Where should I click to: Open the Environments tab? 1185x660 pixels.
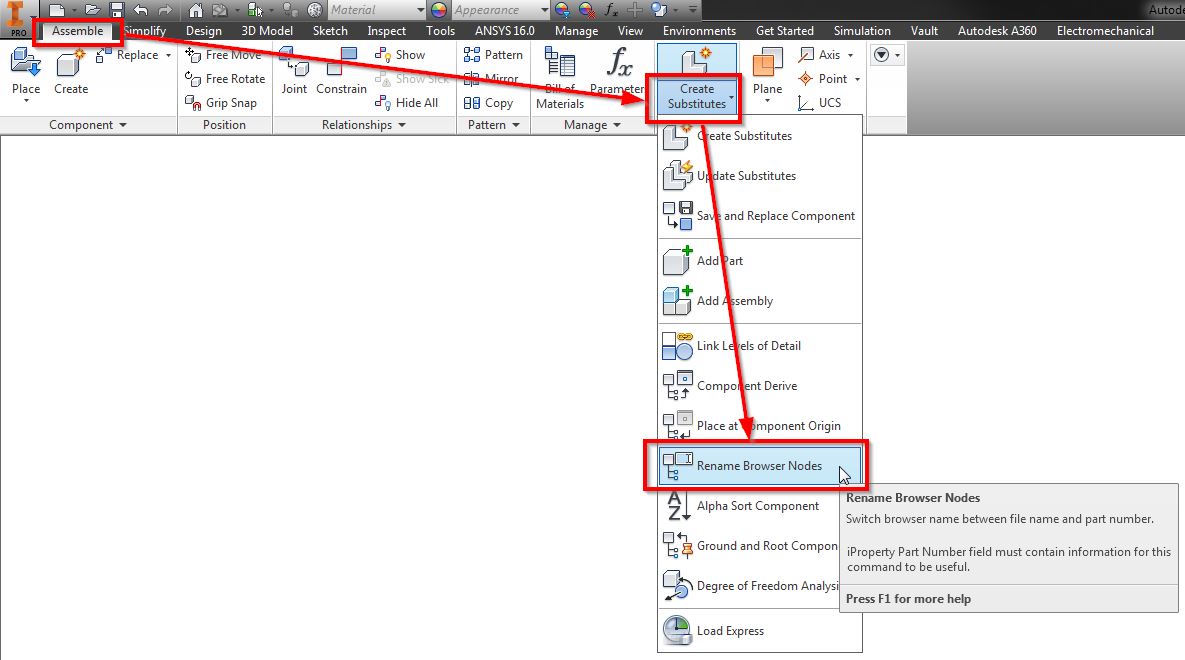pyautogui.click(x=699, y=31)
